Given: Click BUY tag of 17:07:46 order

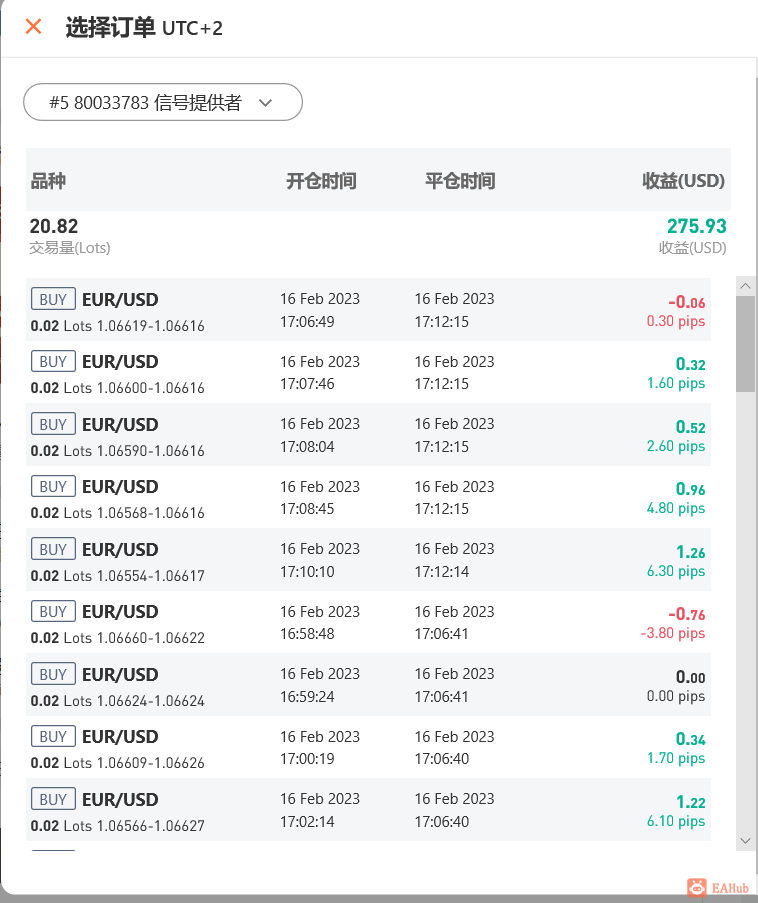Looking at the screenshot, I should 53,362.
